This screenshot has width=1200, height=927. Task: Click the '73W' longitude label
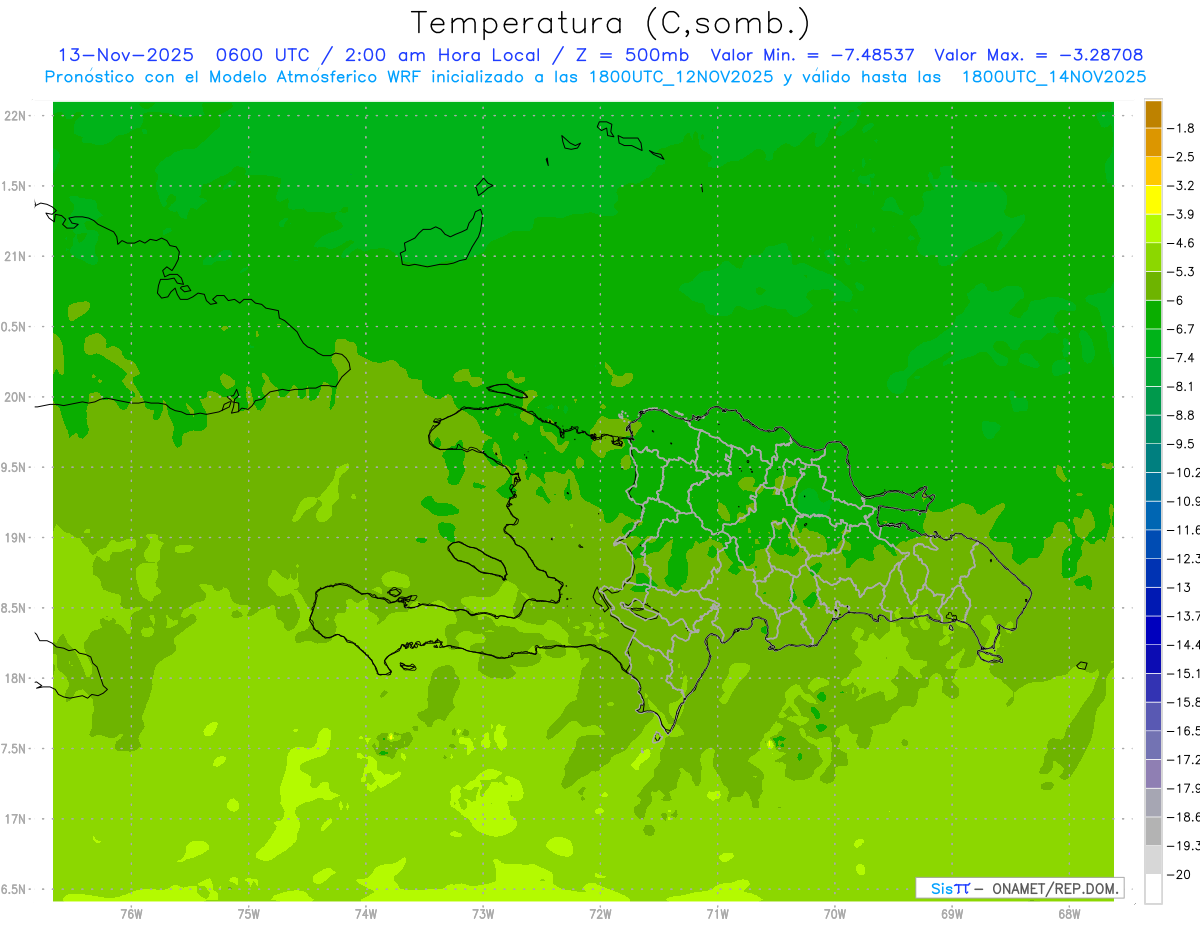[483, 914]
